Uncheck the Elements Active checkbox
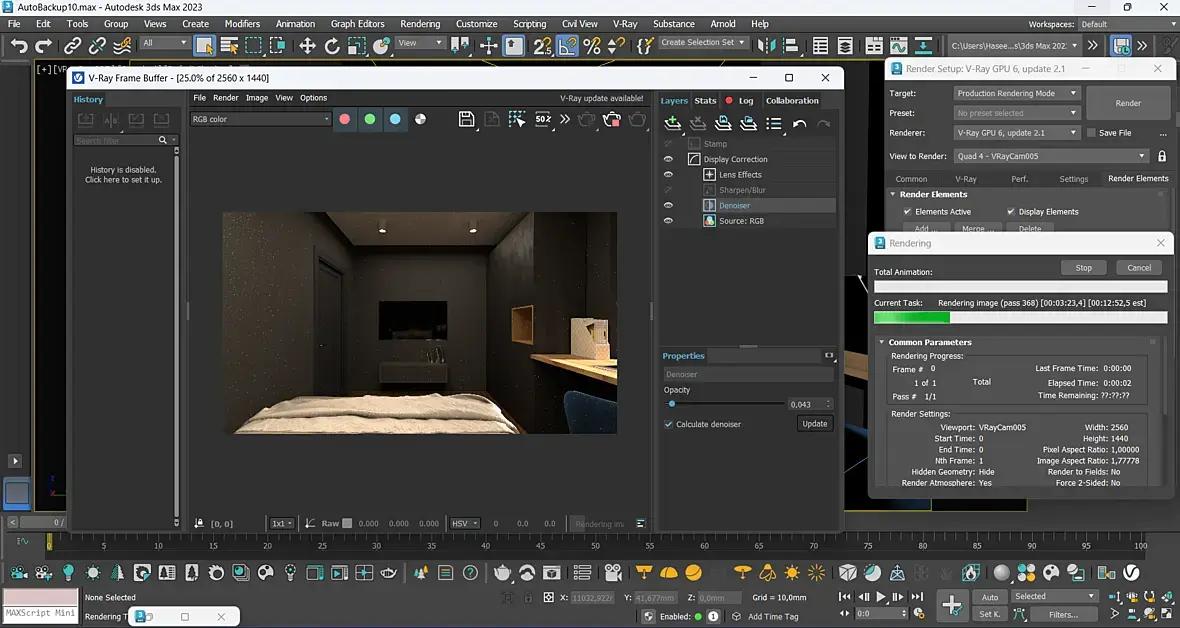Image resolution: width=1180 pixels, height=628 pixels. 907,212
